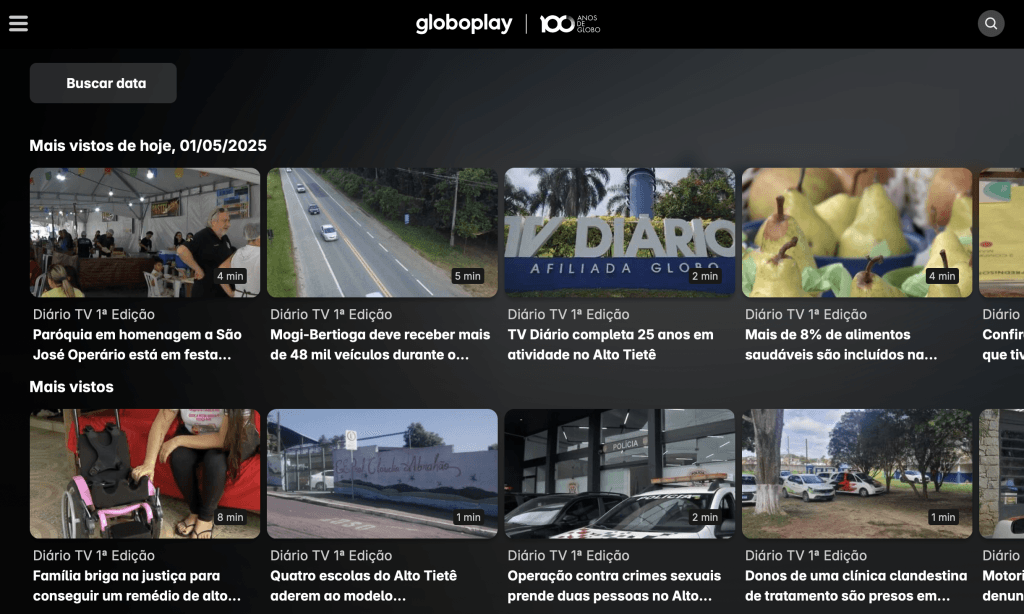Click the 100 Anos de Globo logo
Viewport: 1024px width, 614px height.
[570, 24]
